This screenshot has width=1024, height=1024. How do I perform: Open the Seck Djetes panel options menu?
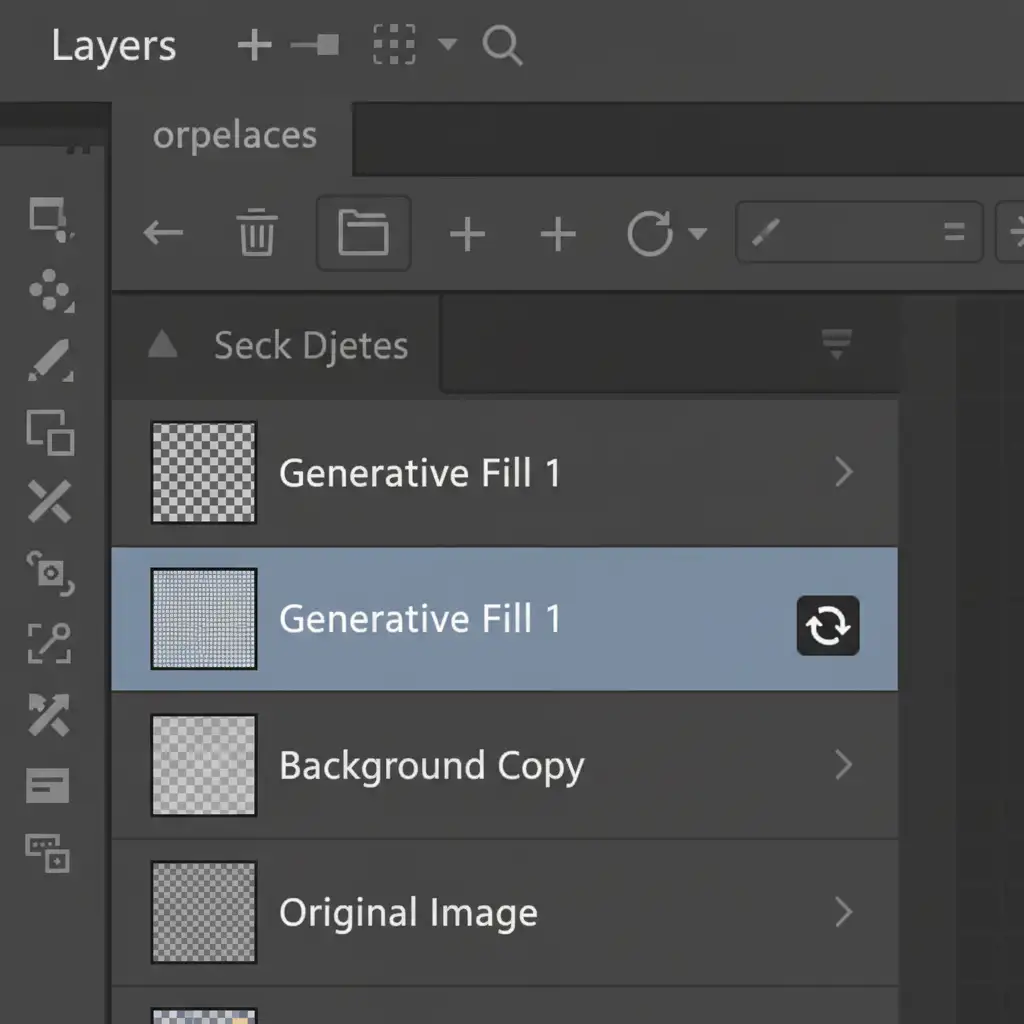pyautogui.click(x=836, y=344)
